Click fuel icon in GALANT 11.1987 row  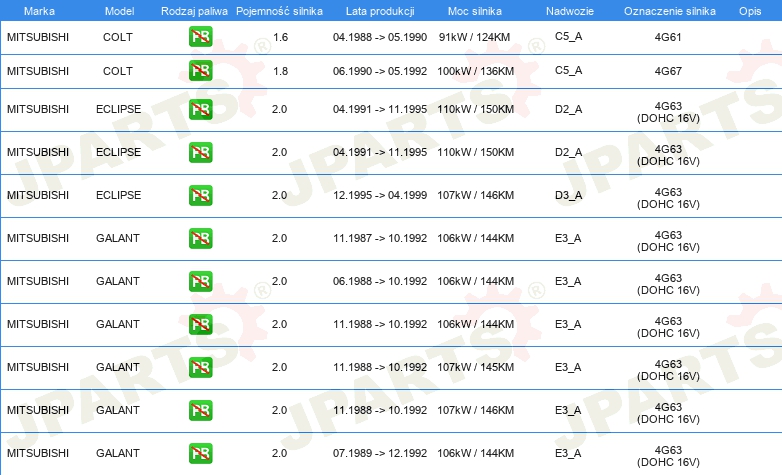(200, 238)
